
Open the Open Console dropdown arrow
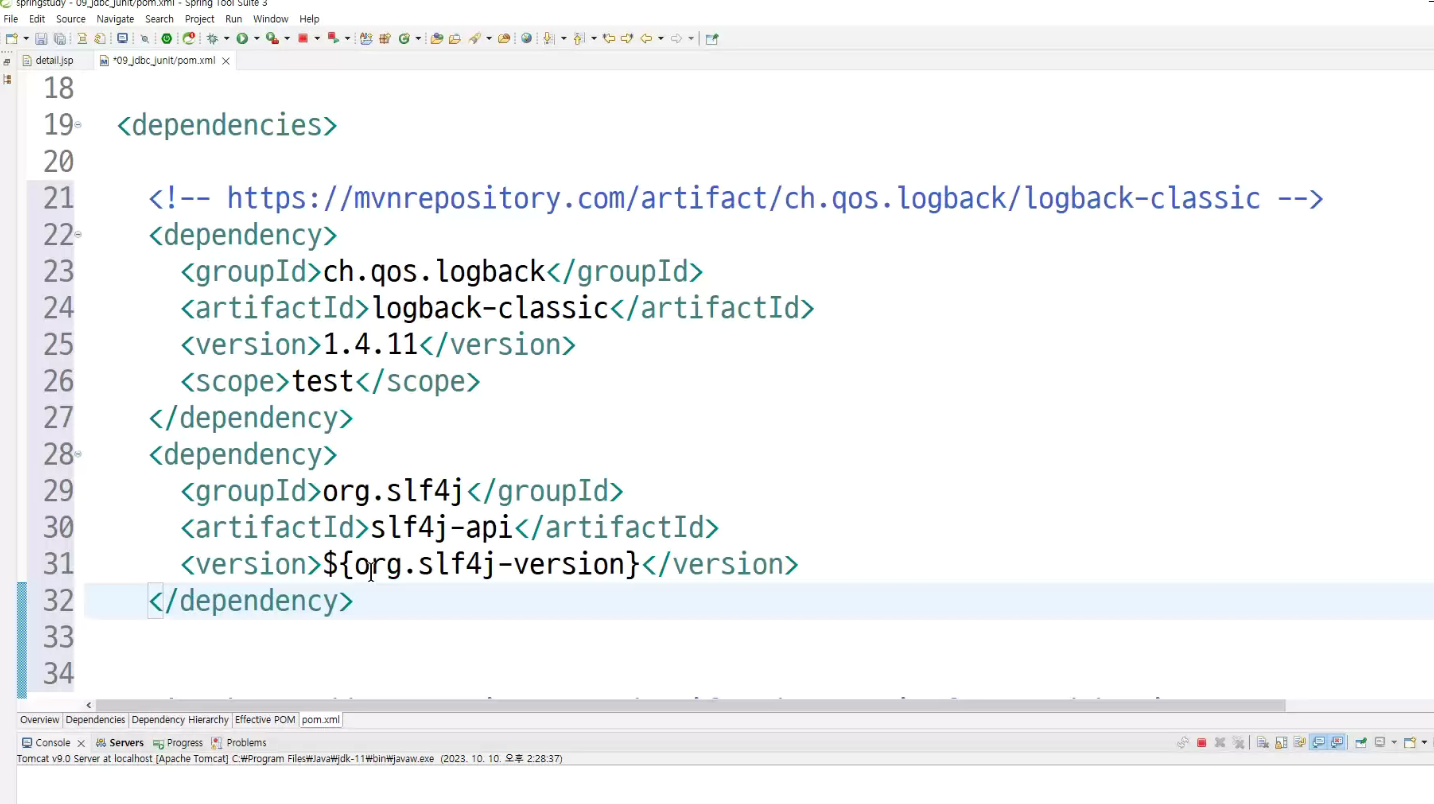[1424, 743]
